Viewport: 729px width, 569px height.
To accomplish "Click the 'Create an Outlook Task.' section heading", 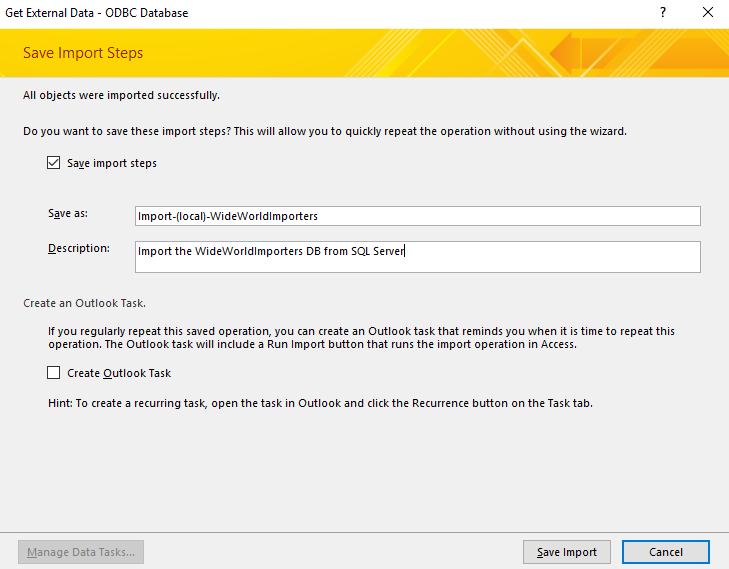I will click(91, 302).
